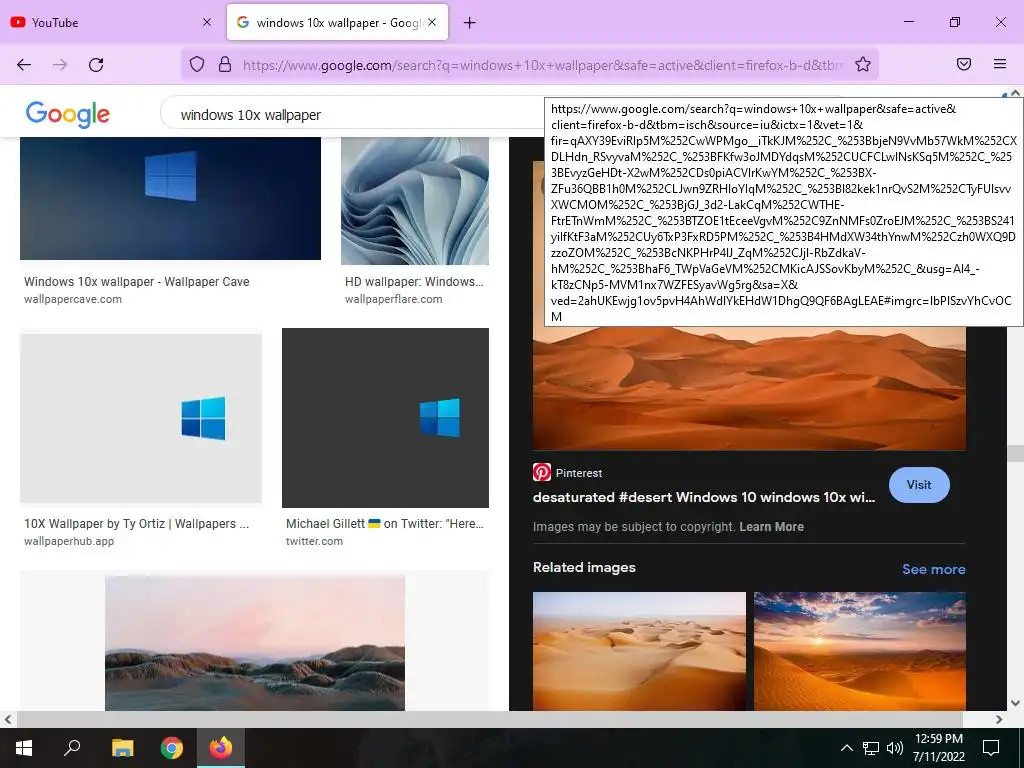The height and width of the screenshot is (768, 1024).
Task: Click the Google search box
Action: click(x=353, y=115)
